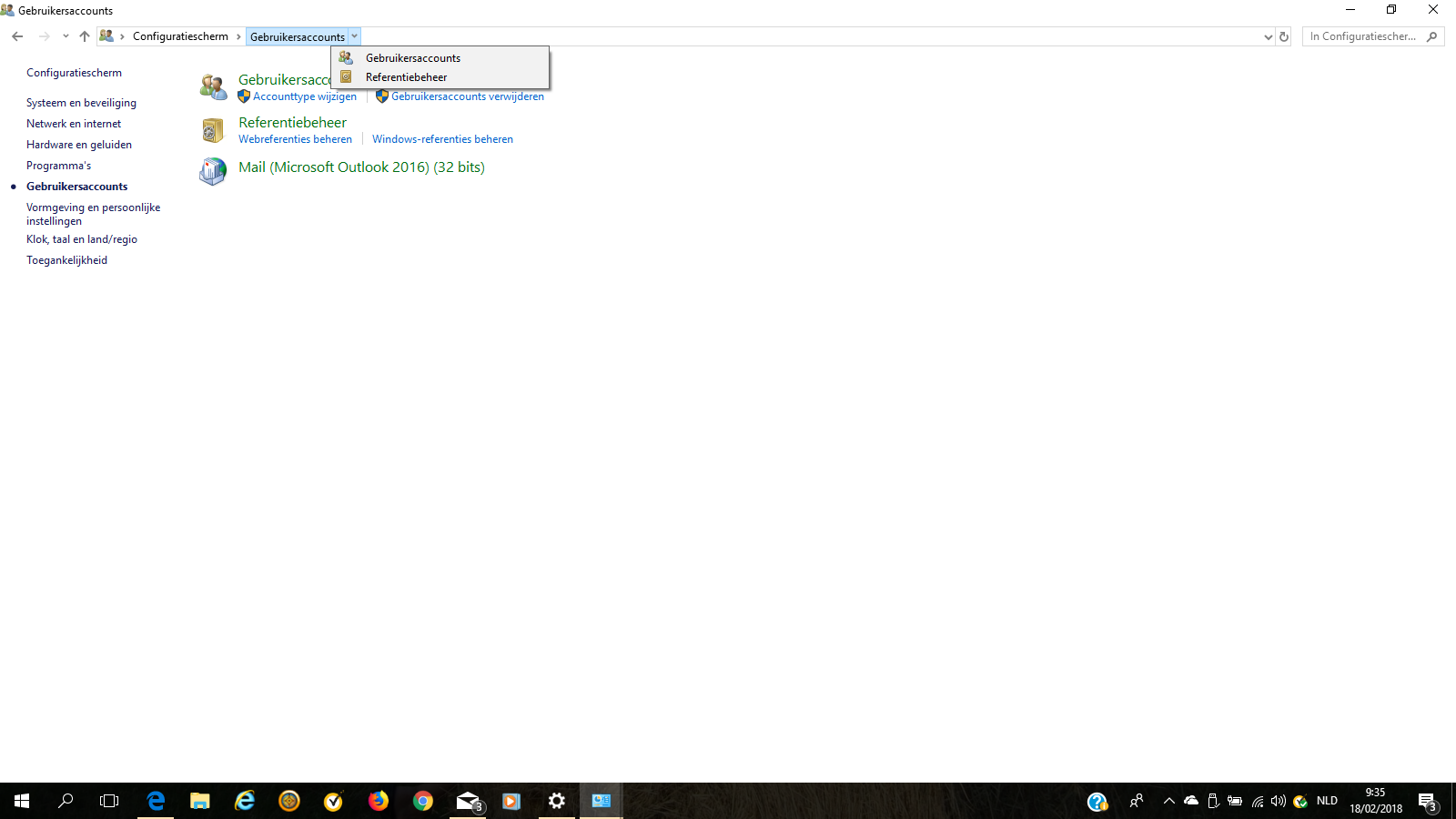The image size is (1456, 819).
Task: Open Programma's category
Action: click(58, 166)
